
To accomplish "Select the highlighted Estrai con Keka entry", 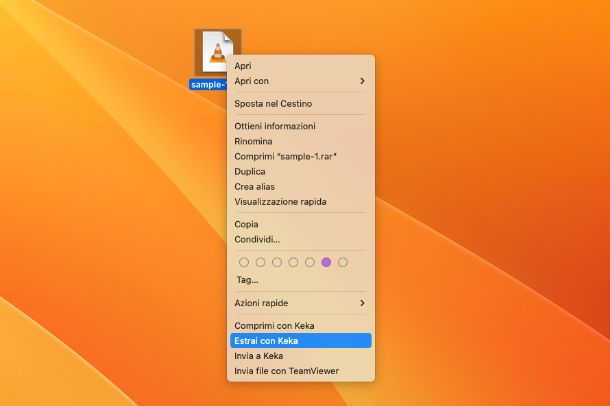I will click(301, 341).
